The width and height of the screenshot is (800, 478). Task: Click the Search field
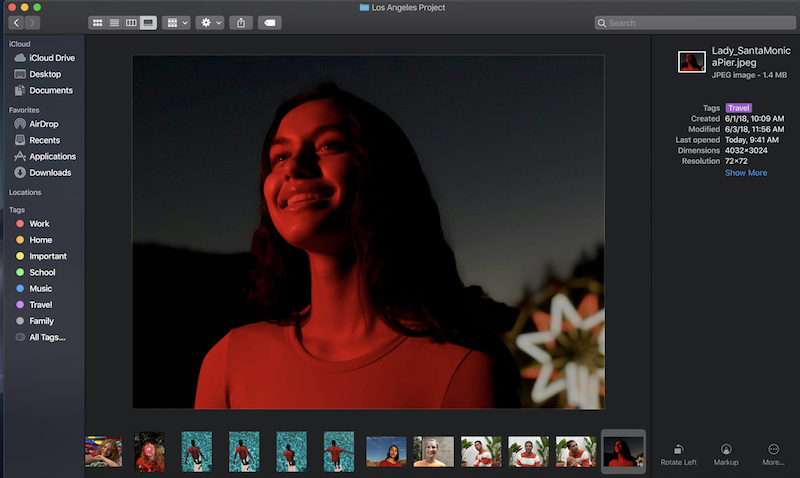[x=692, y=22]
